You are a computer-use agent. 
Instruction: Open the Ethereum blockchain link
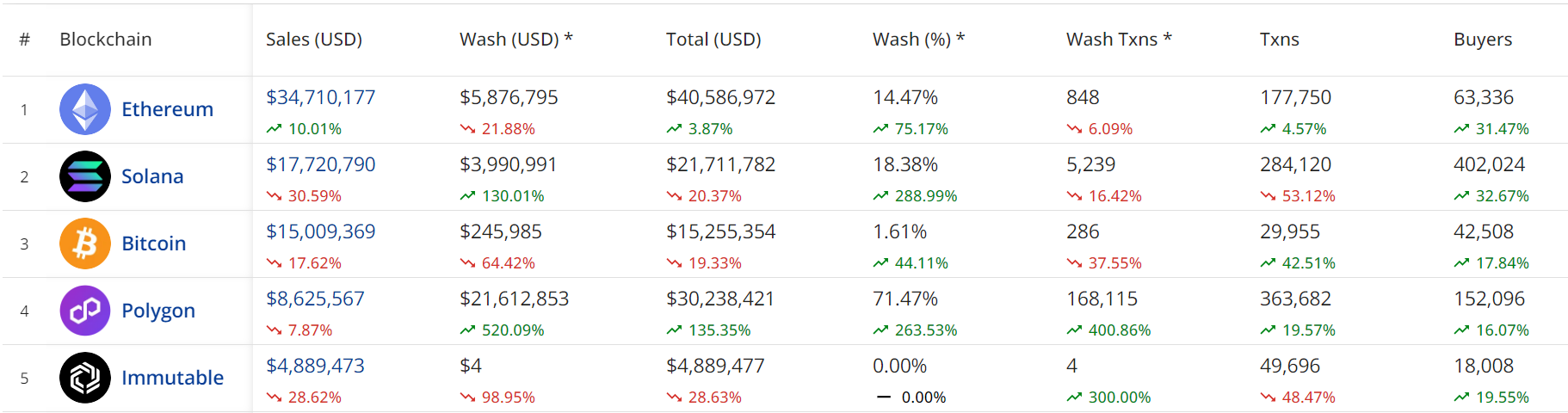coord(167,109)
